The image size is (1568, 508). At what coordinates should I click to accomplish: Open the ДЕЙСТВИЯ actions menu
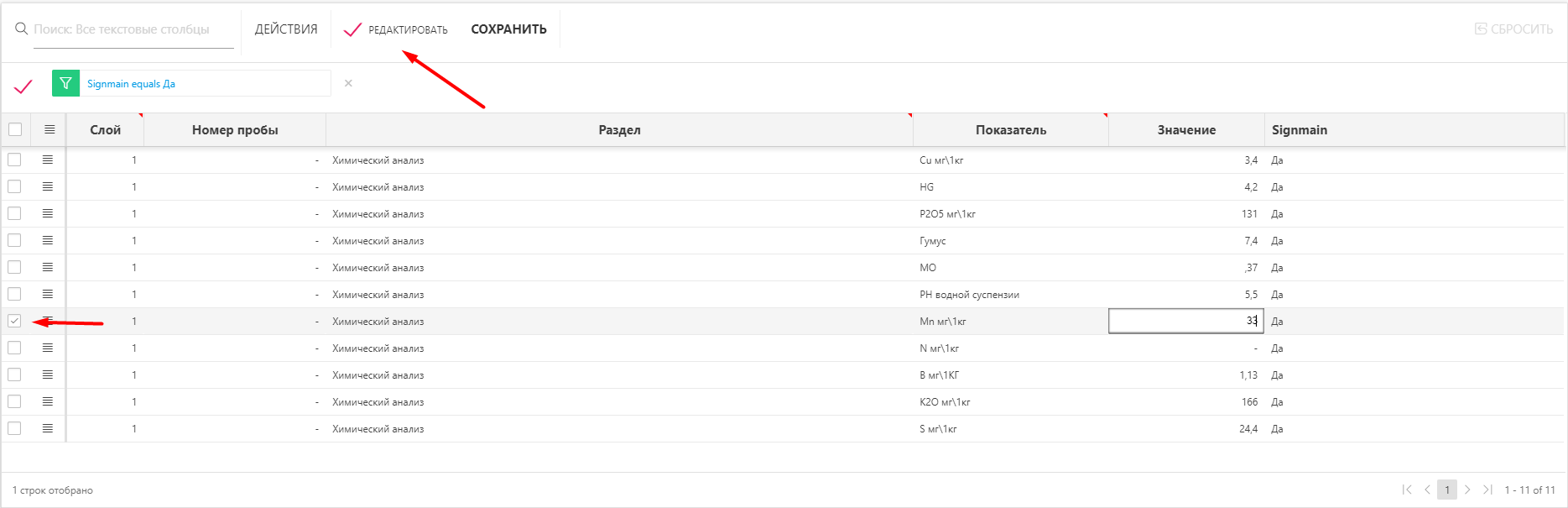pos(286,29)
